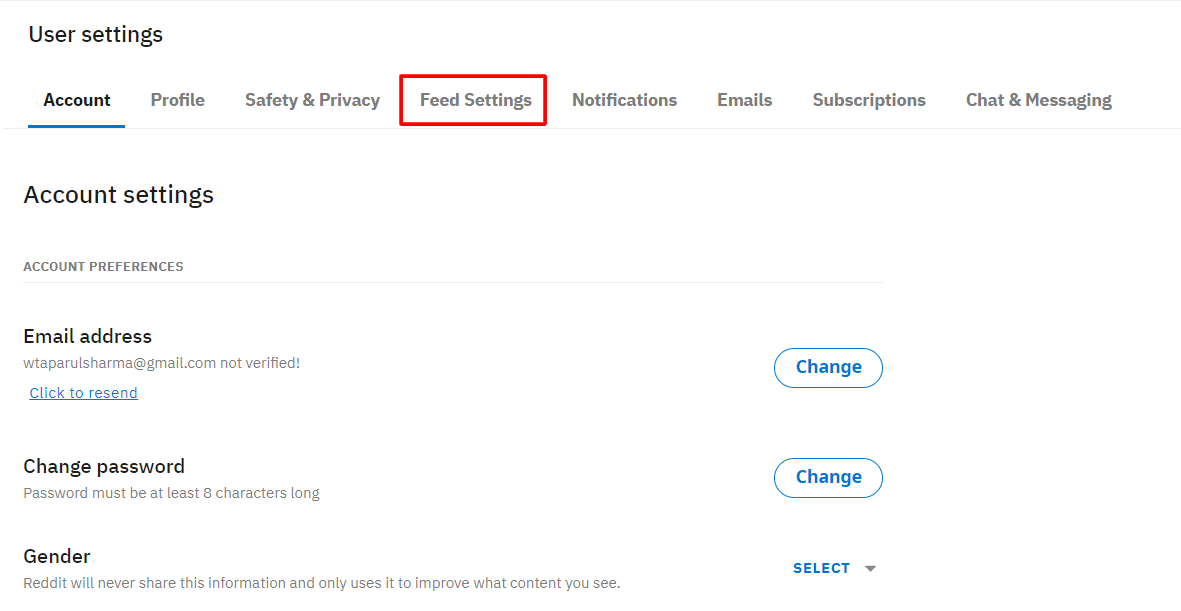This screenshot has height=611, width=1181.
Task: Open the Subscriptions tab
Action: click(x=869, y=100)
